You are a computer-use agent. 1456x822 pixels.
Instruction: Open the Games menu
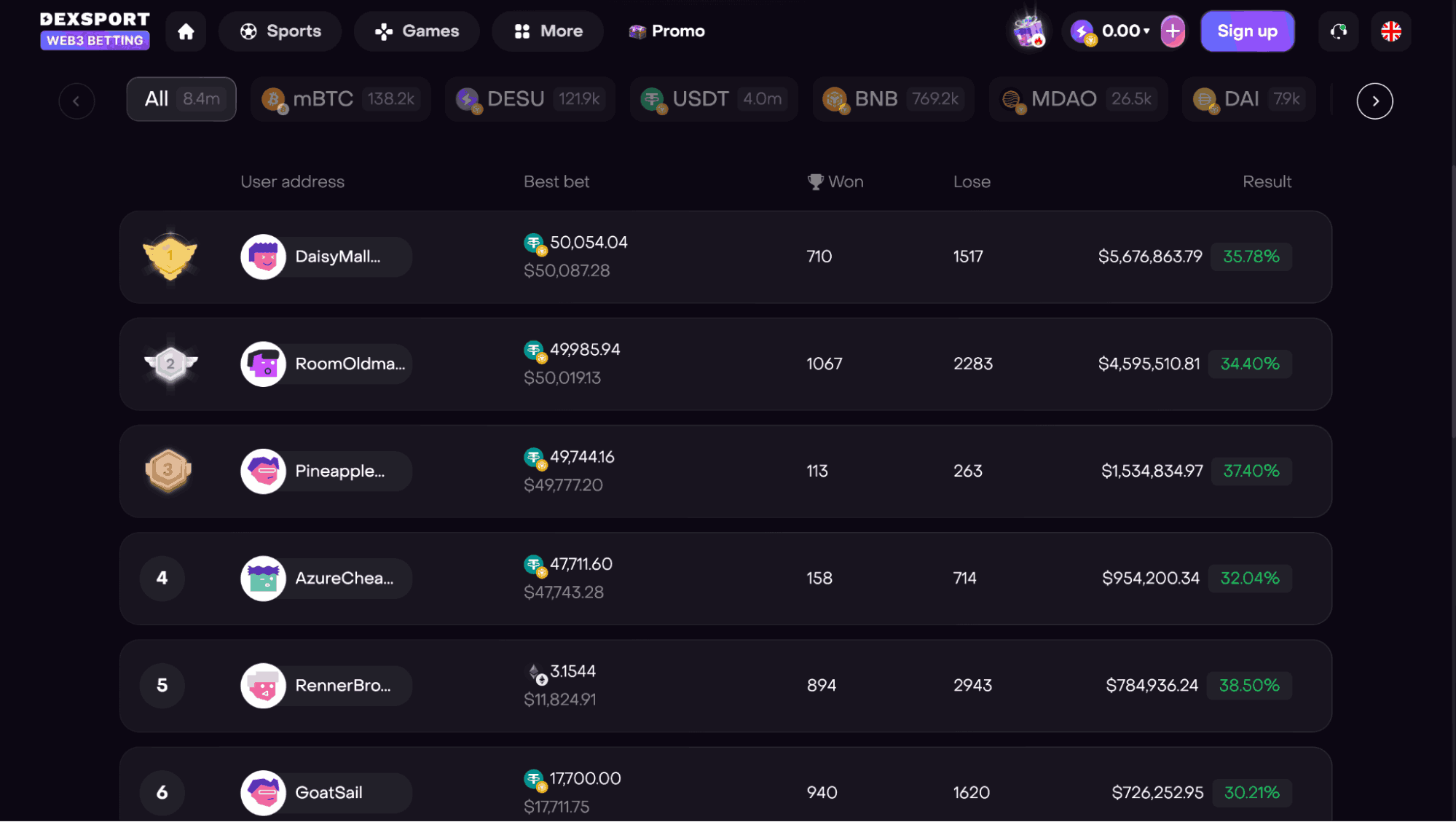417,31
